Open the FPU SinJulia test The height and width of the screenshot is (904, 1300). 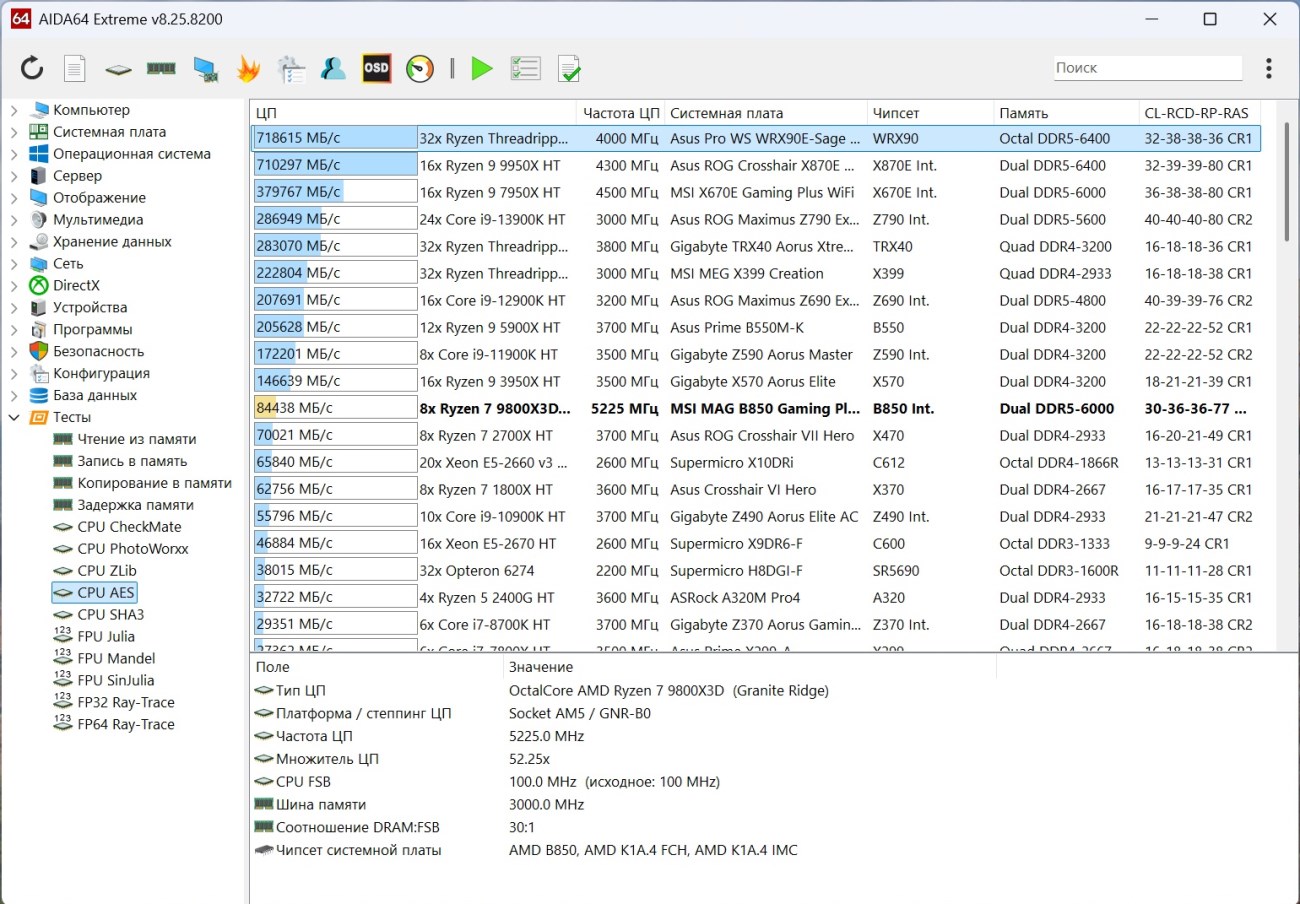click(116, 680)
